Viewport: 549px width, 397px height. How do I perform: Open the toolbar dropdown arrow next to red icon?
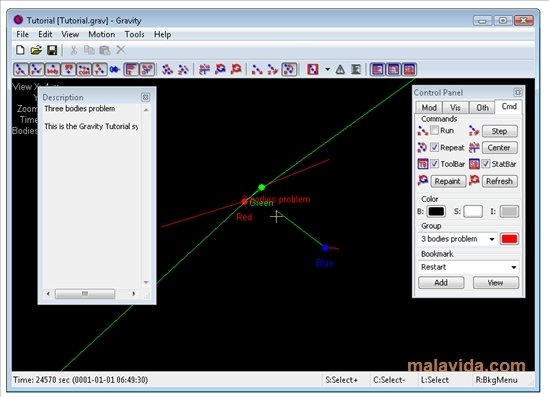click(327, 69)
